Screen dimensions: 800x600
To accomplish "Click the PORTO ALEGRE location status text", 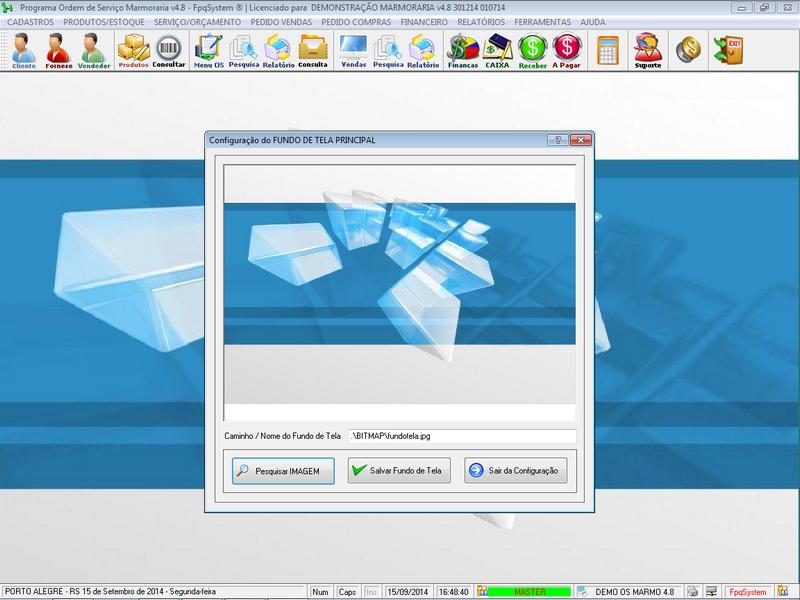I will (110, 592).
